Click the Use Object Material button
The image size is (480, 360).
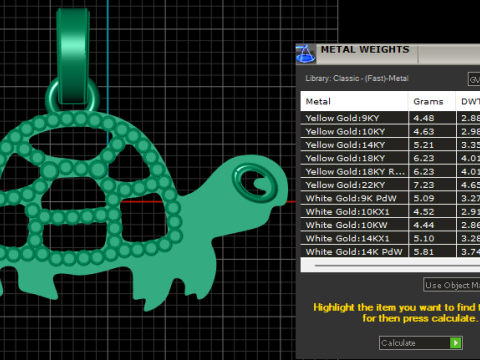pos(452,285)
